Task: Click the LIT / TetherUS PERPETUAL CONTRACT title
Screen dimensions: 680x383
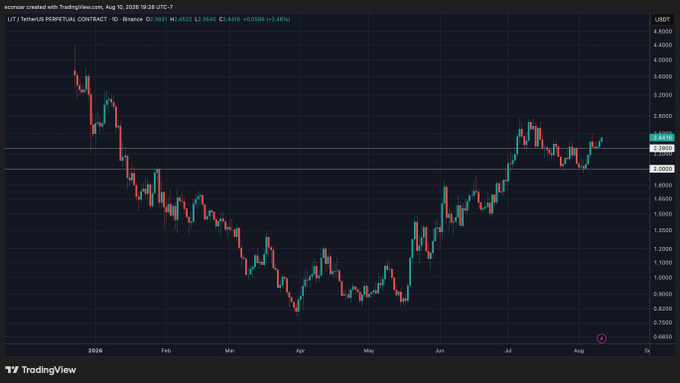Action: 58,20
